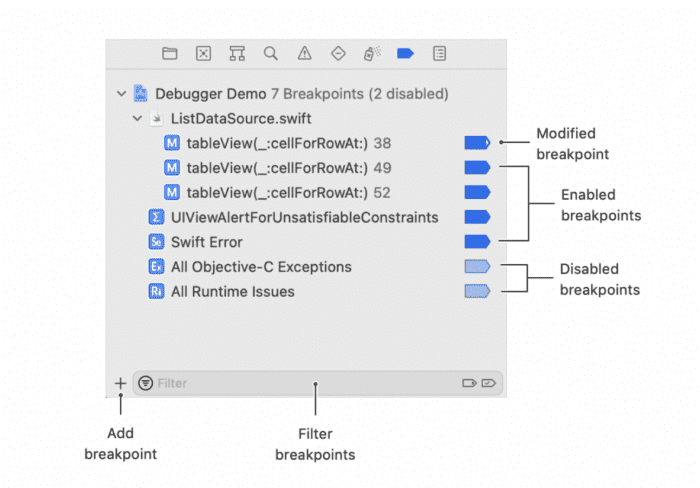Open the Source Control navigator icon

[204, 54]
